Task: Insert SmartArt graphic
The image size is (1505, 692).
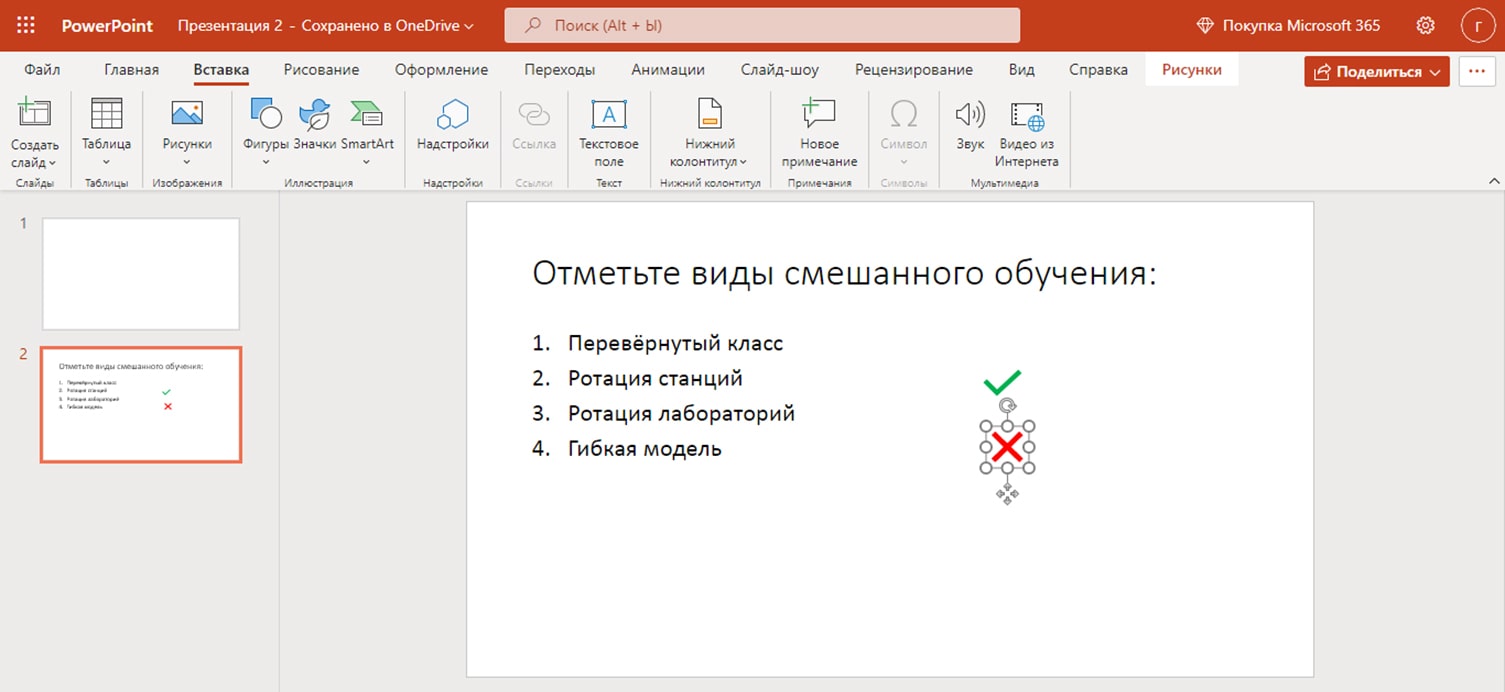Action: pyautogui.click(x=367, y=116)
